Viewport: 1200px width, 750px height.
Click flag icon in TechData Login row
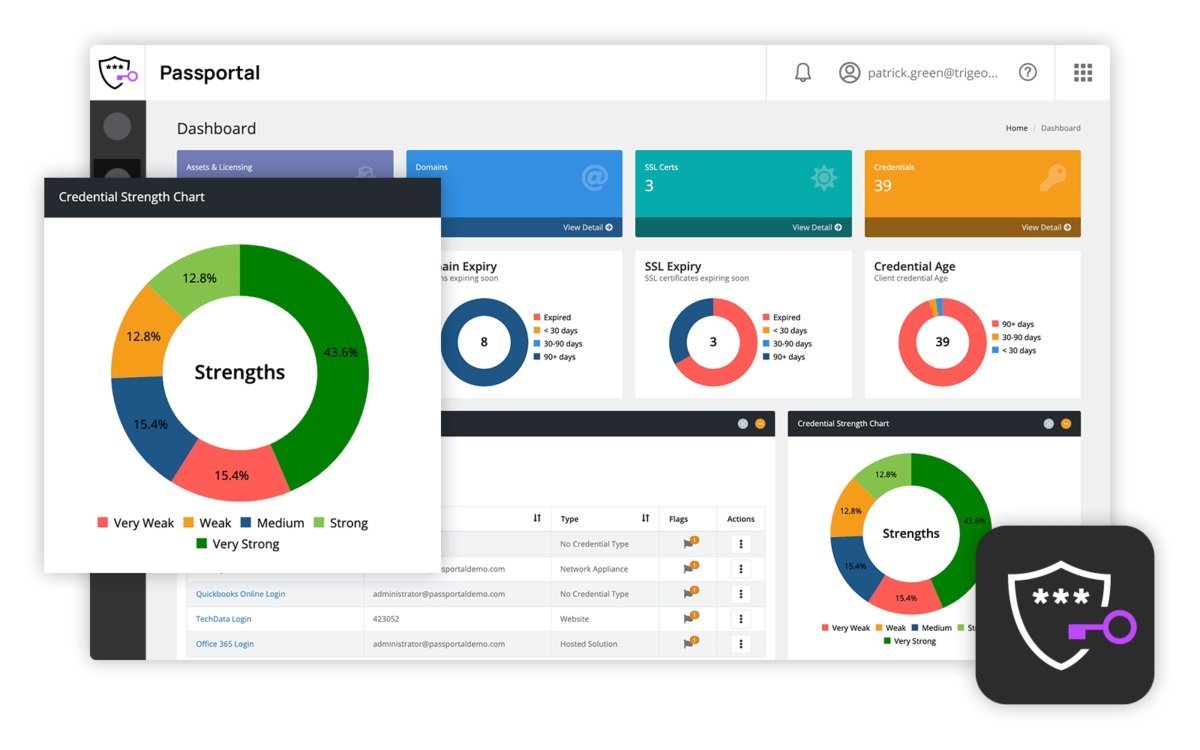click(689, 618)
